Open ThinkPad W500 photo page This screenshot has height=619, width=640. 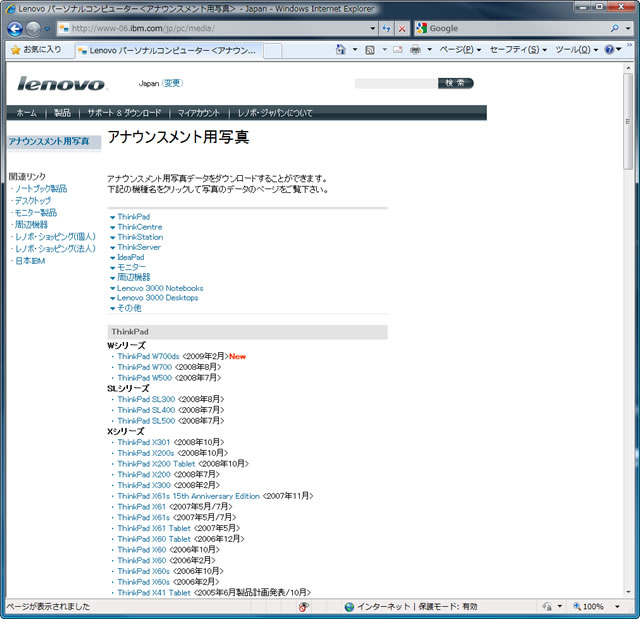pyautogui.click(x=144, y=378)
